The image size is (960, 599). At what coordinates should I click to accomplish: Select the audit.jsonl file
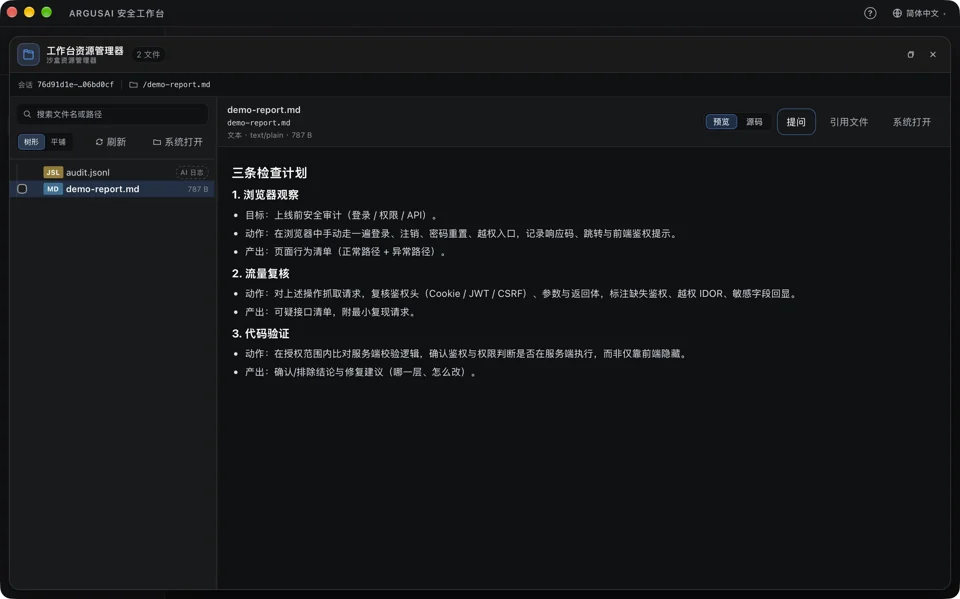pyautogui.click(x=113, y=173)
